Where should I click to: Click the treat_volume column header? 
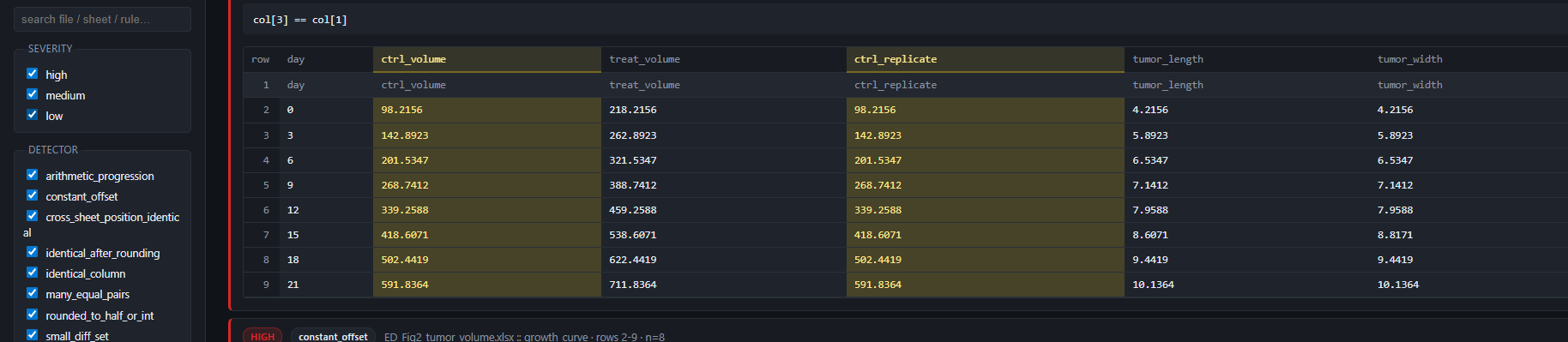[x=724, y=59]
